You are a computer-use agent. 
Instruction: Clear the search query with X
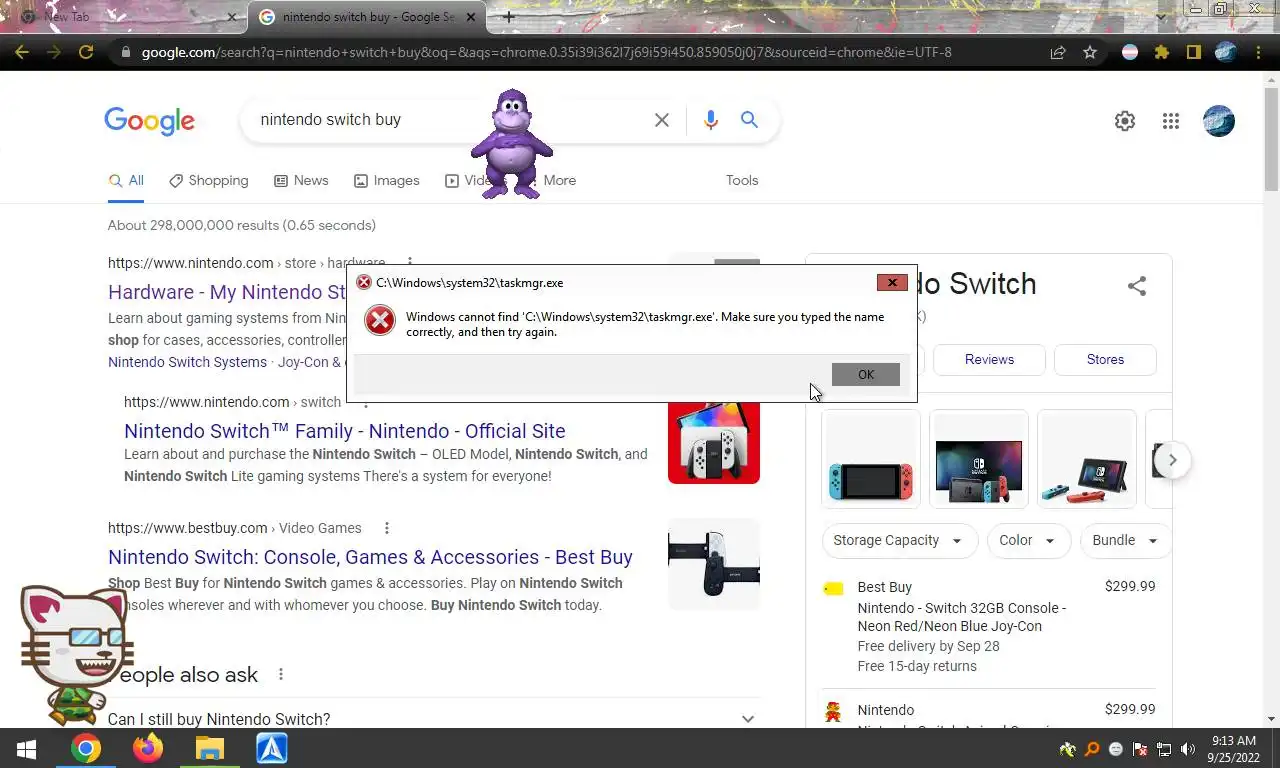point(662,120)
